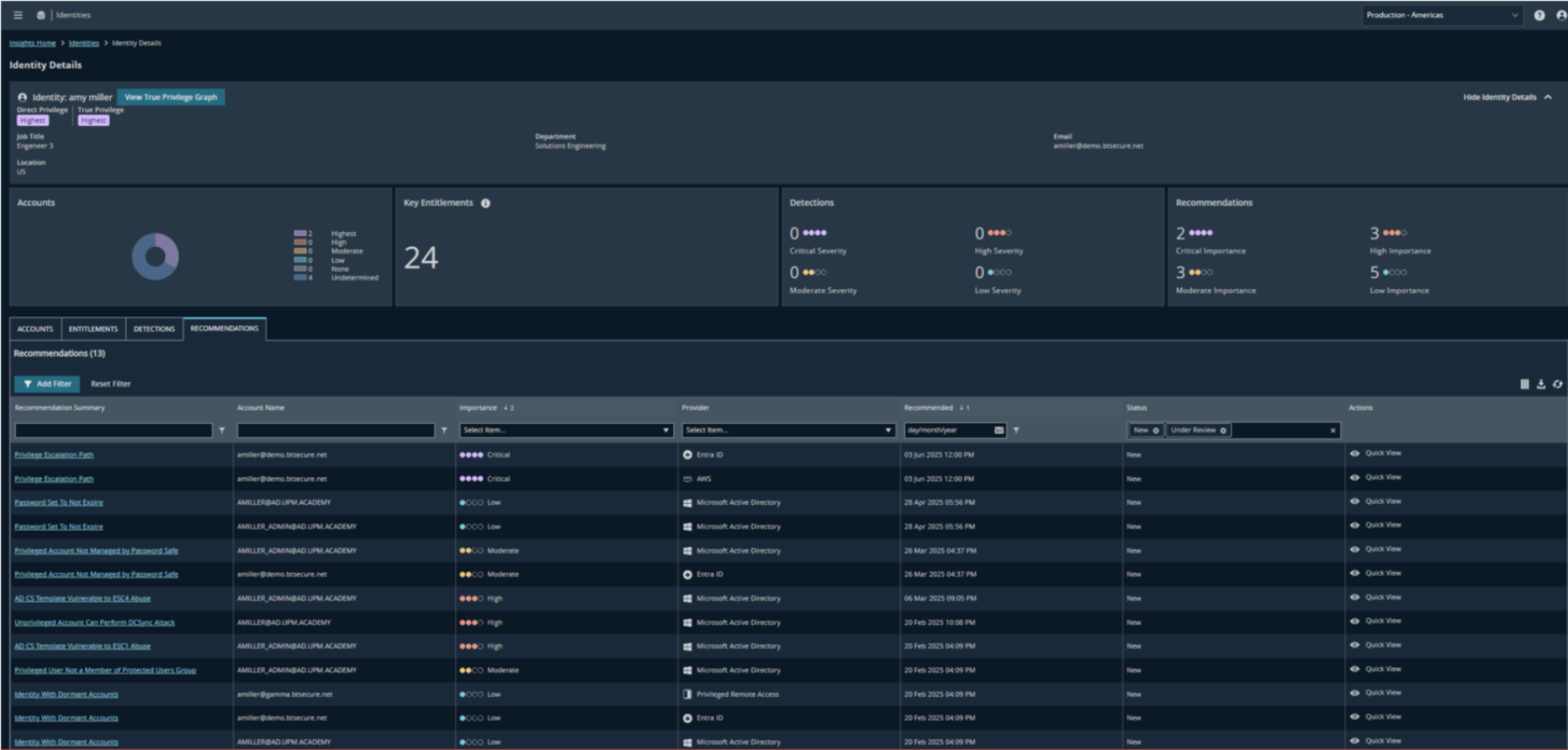Switch to the Entitlements tab
This screenshot has width=1568, height=750.
point(93,329)
